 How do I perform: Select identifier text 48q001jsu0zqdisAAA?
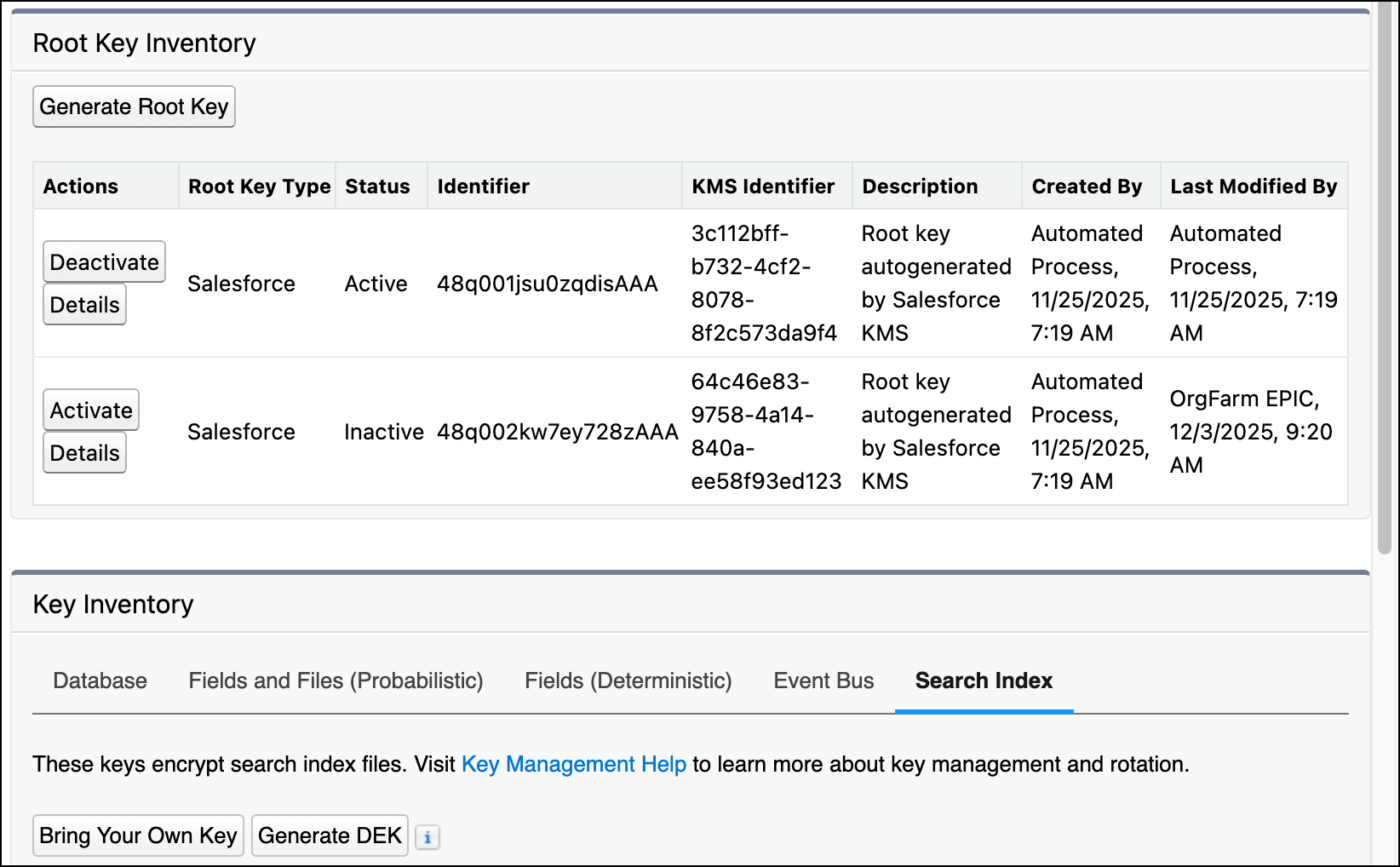point(548,284)
